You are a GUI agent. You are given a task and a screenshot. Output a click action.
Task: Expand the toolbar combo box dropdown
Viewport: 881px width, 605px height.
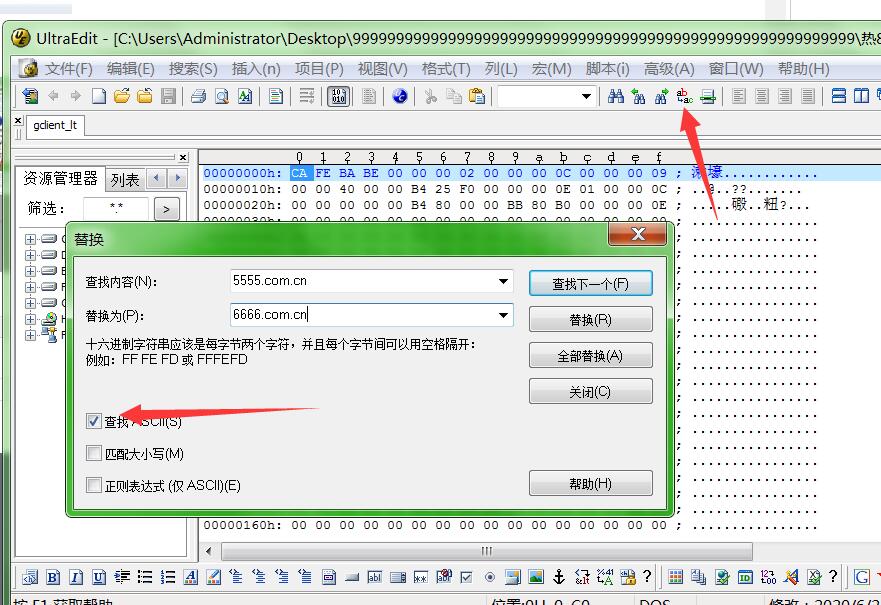586,96
